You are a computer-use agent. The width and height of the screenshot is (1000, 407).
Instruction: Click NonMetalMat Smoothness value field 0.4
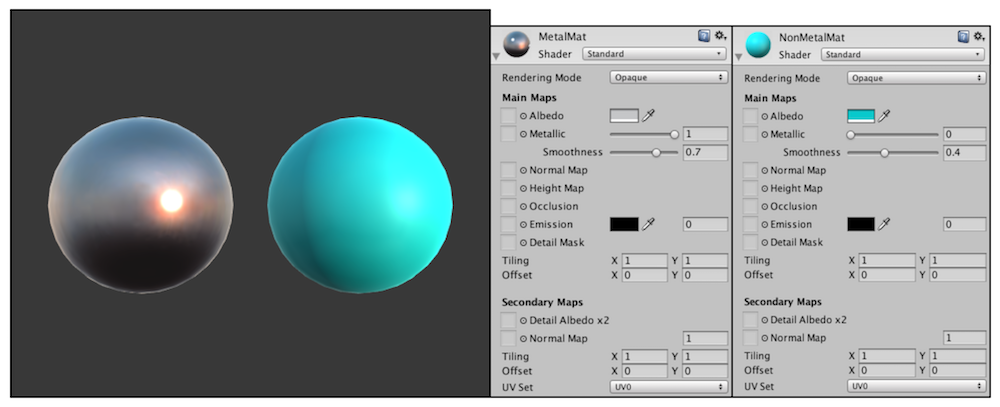(965, 152)
